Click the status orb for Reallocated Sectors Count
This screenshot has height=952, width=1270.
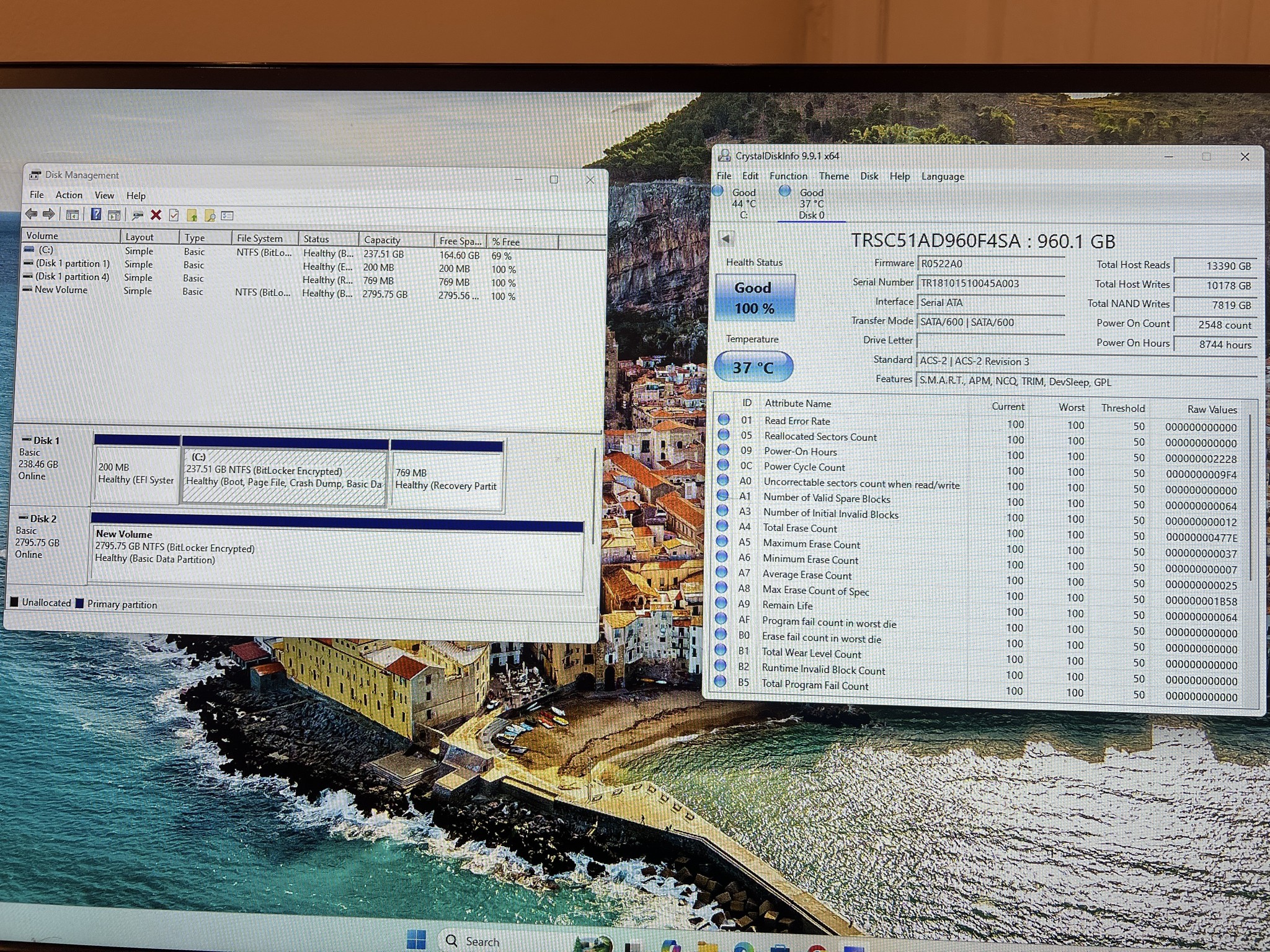point(724,435)
